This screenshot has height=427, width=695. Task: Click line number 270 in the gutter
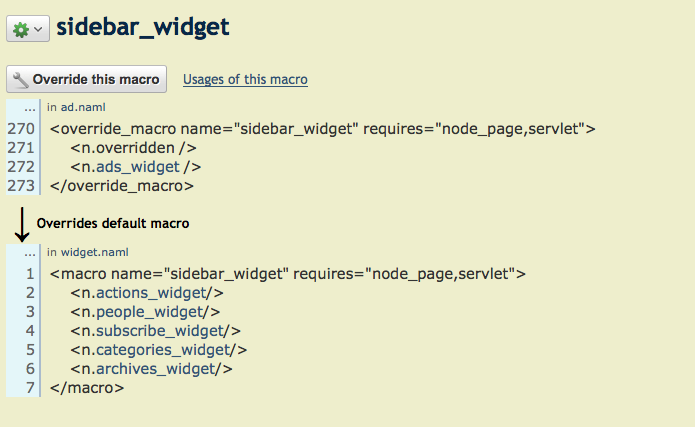[21, 129]
